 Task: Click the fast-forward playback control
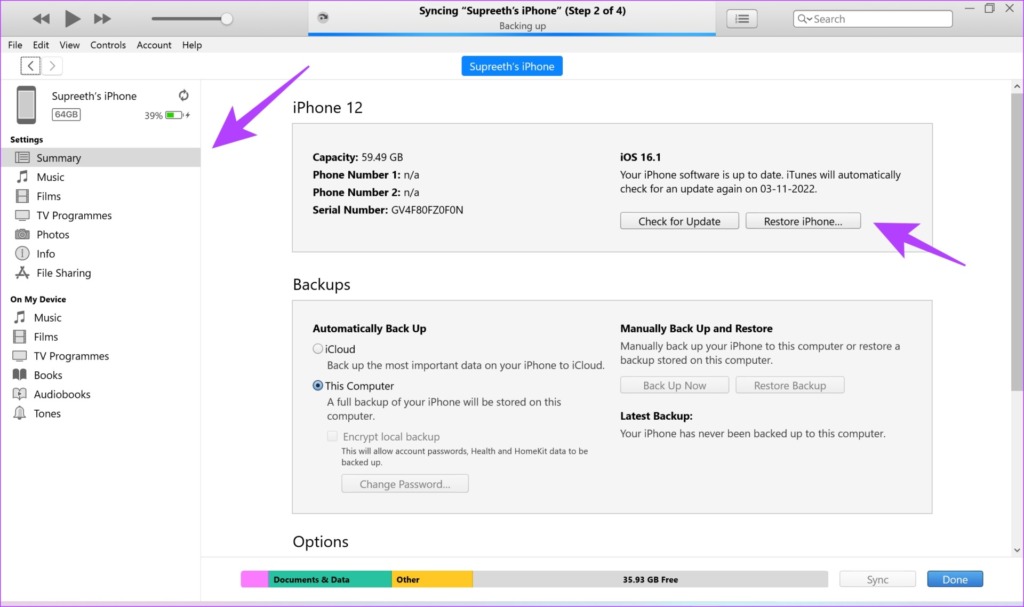[101, 17]
